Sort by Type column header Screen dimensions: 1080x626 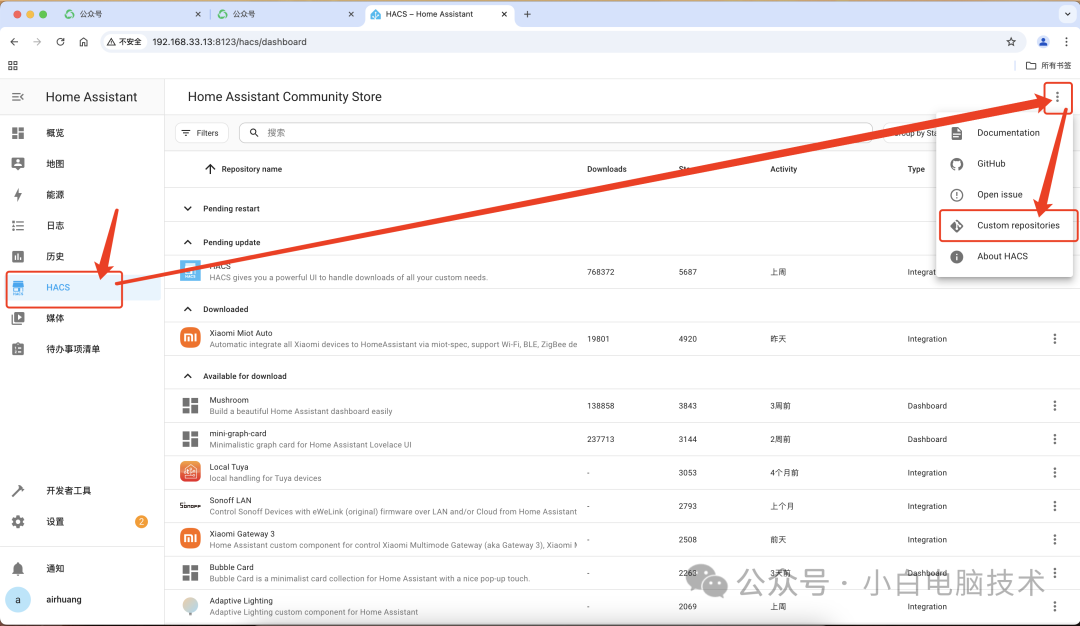(915, 169)
